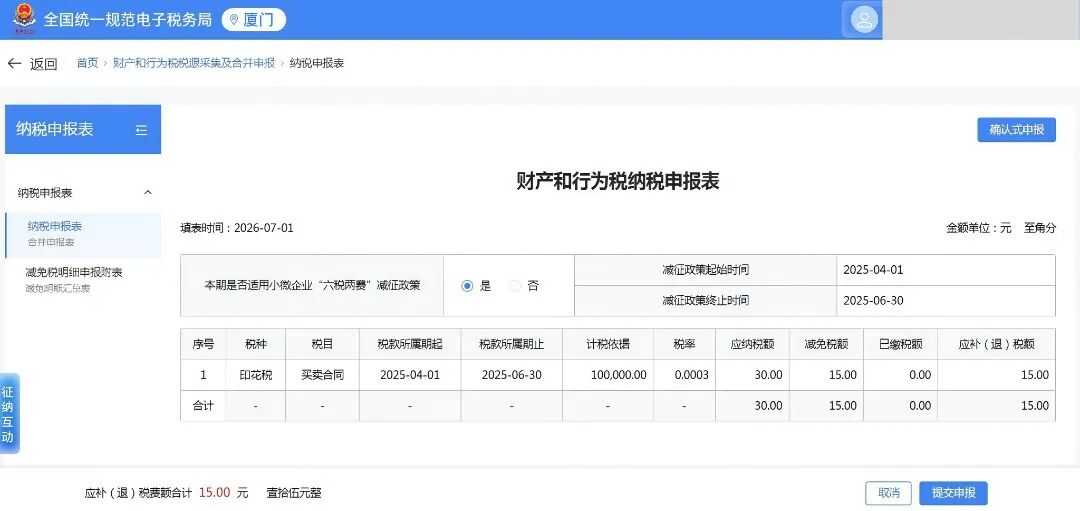Click the 财产和行为税纳税申报表 title

click(618, 182)
